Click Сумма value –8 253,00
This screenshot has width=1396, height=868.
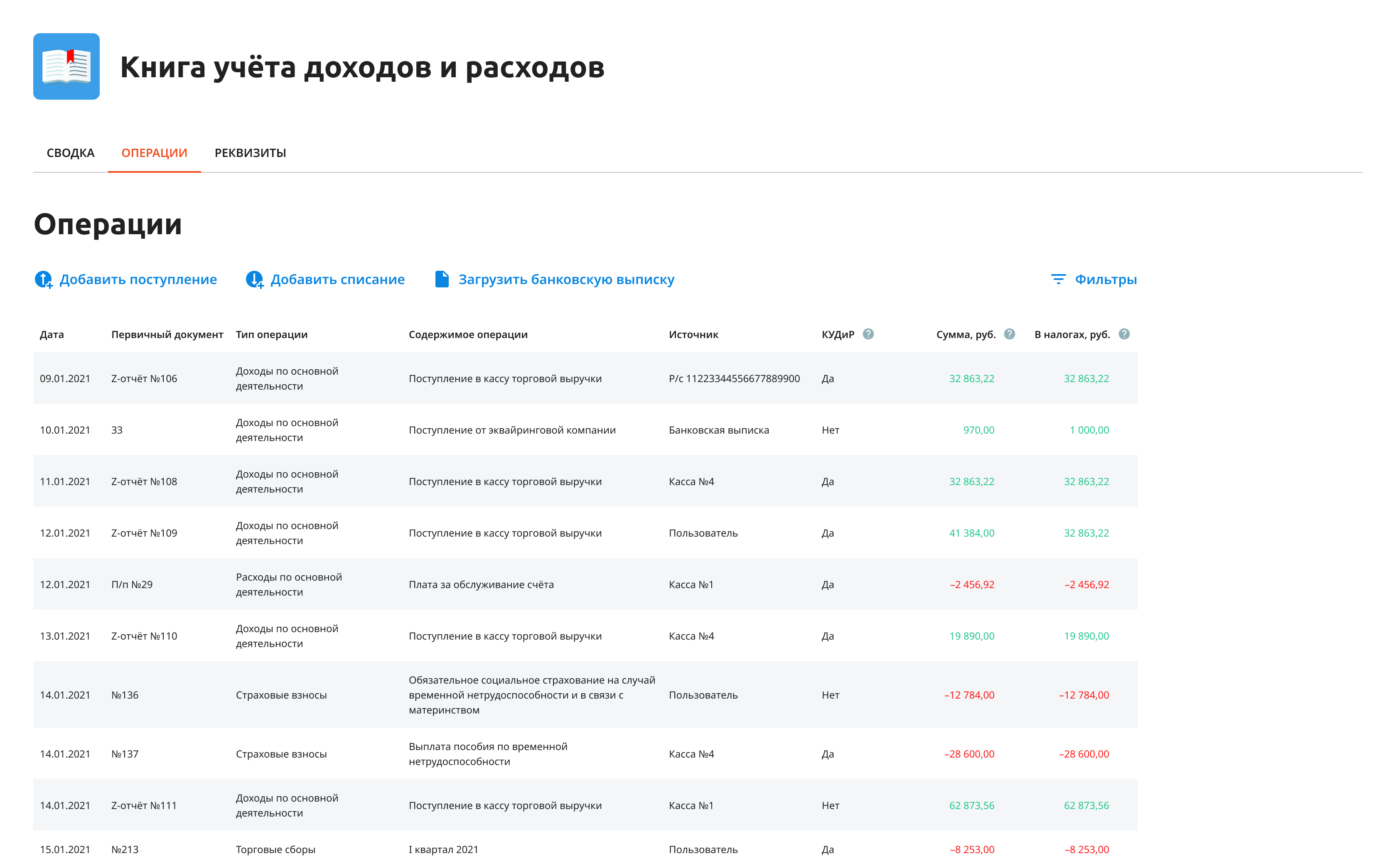[x=972, y=850]
